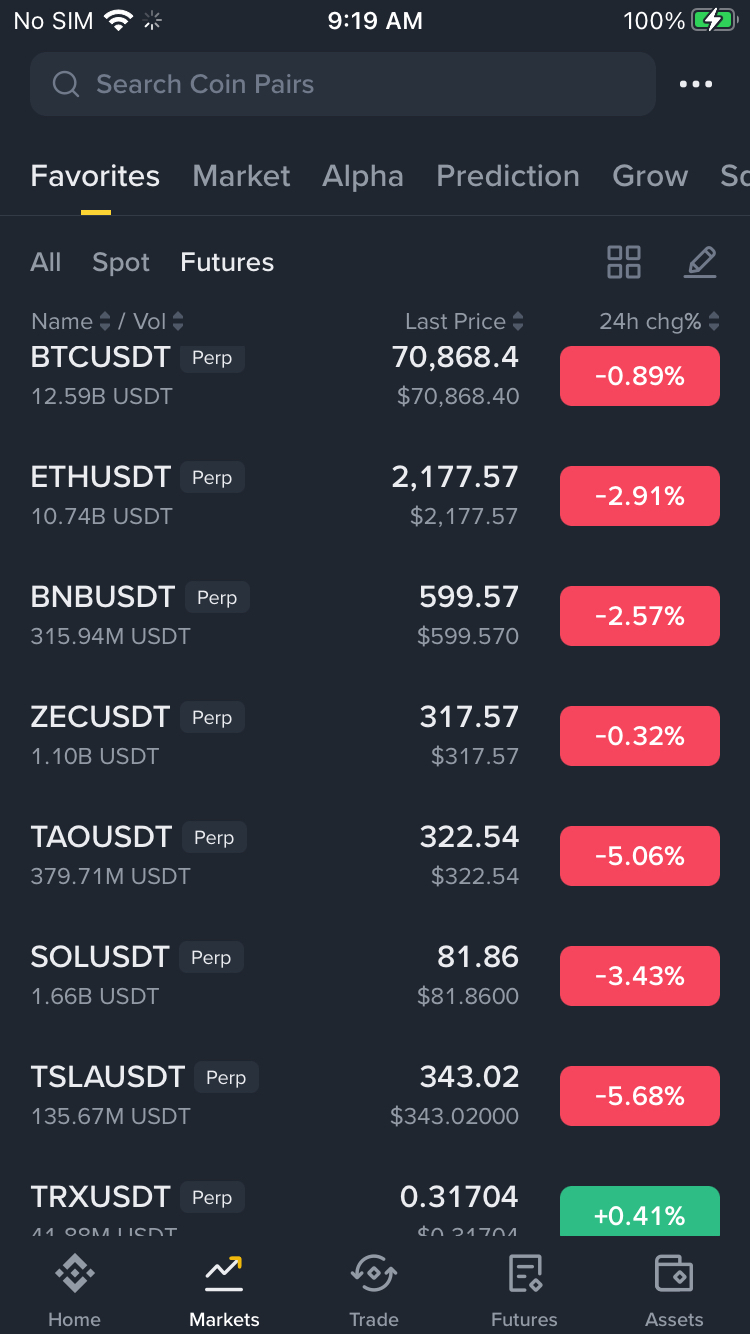Tap the edit favorites pencil icon
750x1334 pixels.
[x=700, y=262]
